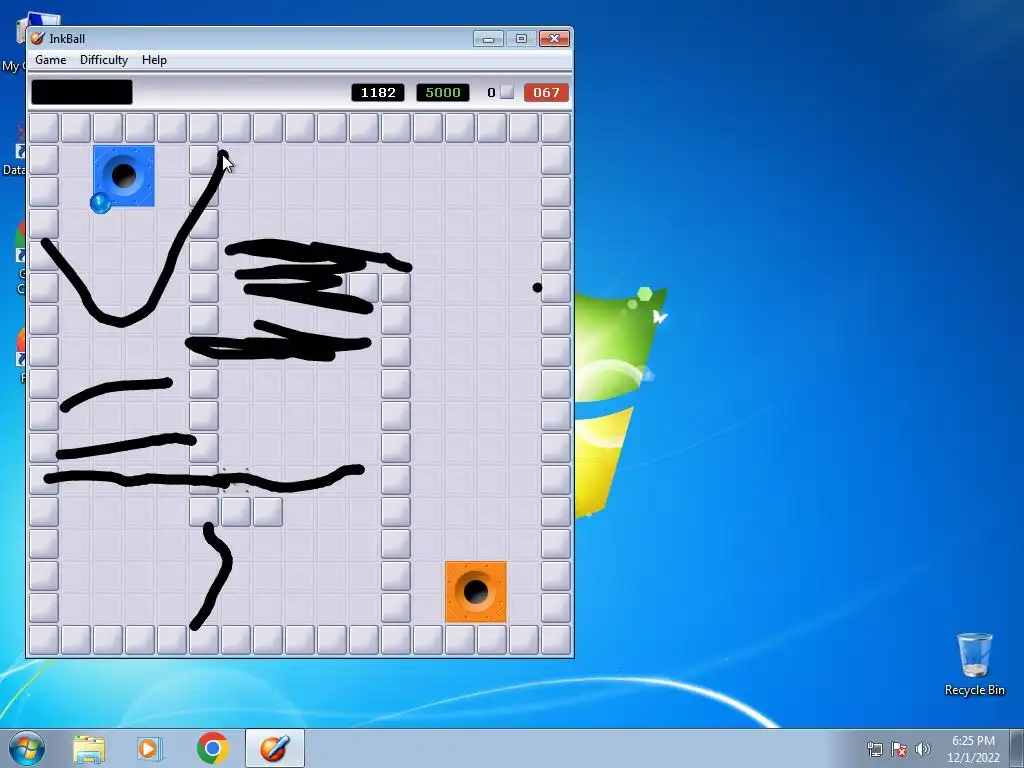Click the orange hole tile
Screen dimensions: 1024x768
(475, 592)
